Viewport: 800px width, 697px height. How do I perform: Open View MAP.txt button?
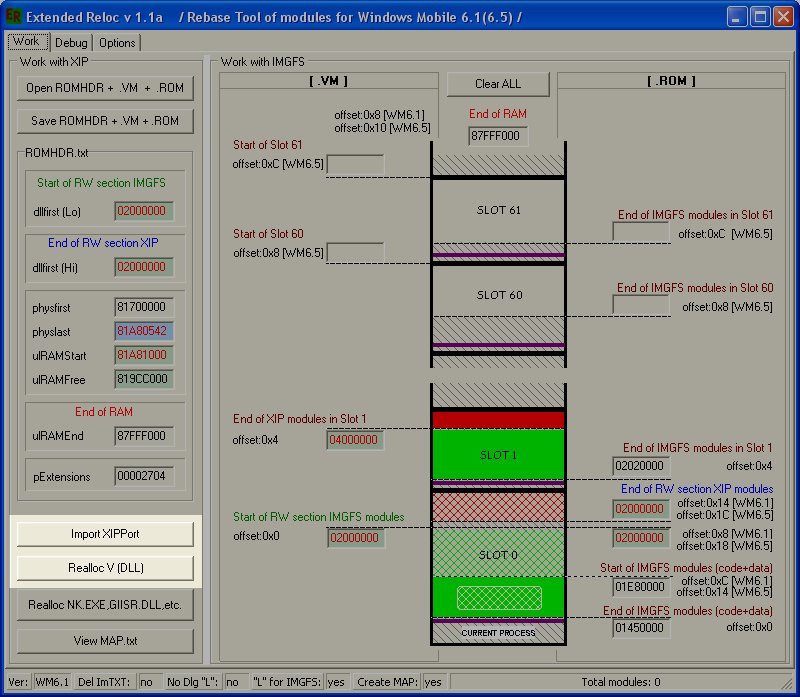105,641
